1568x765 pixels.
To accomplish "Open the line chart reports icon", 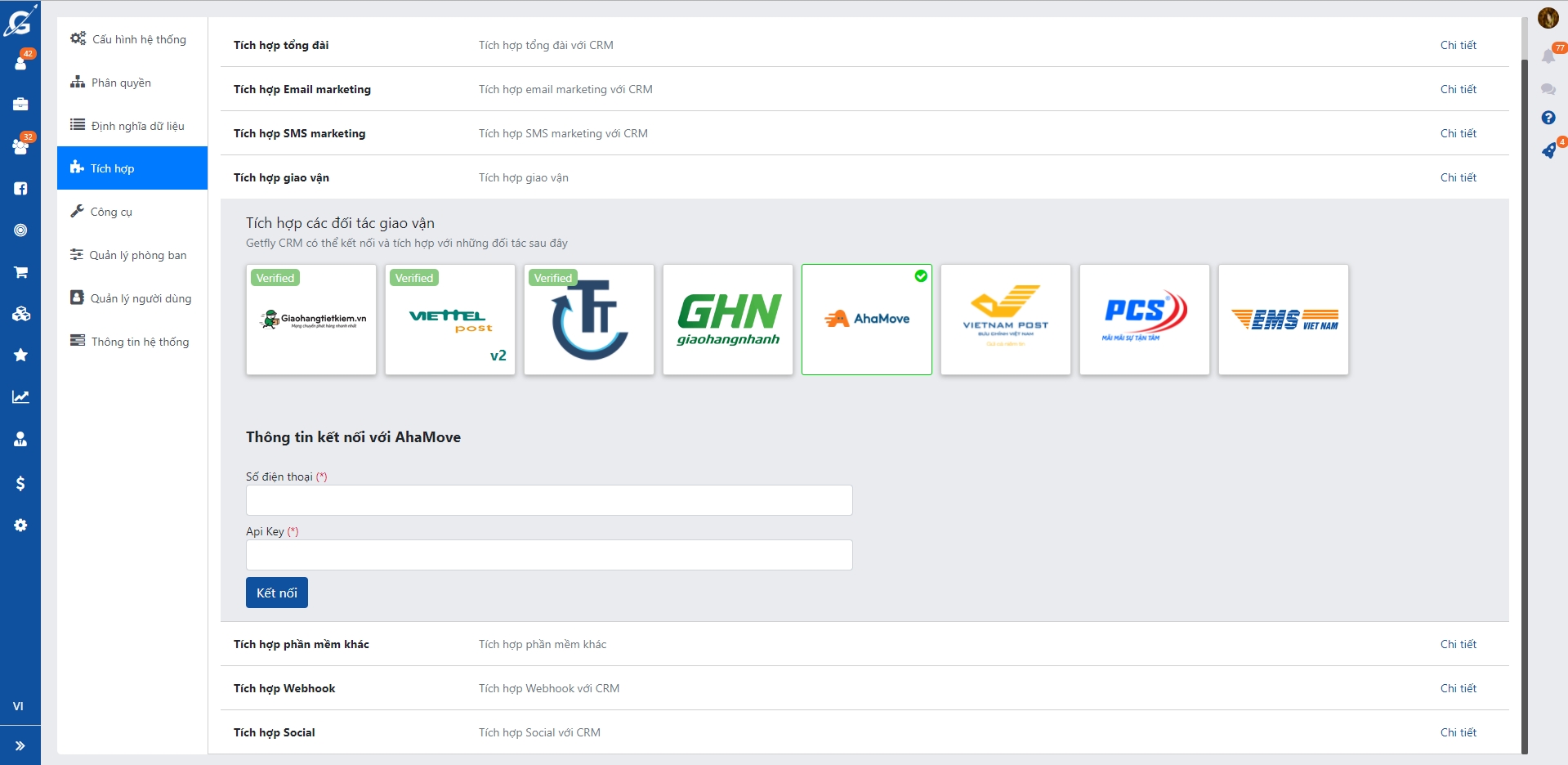I will 20,397.
